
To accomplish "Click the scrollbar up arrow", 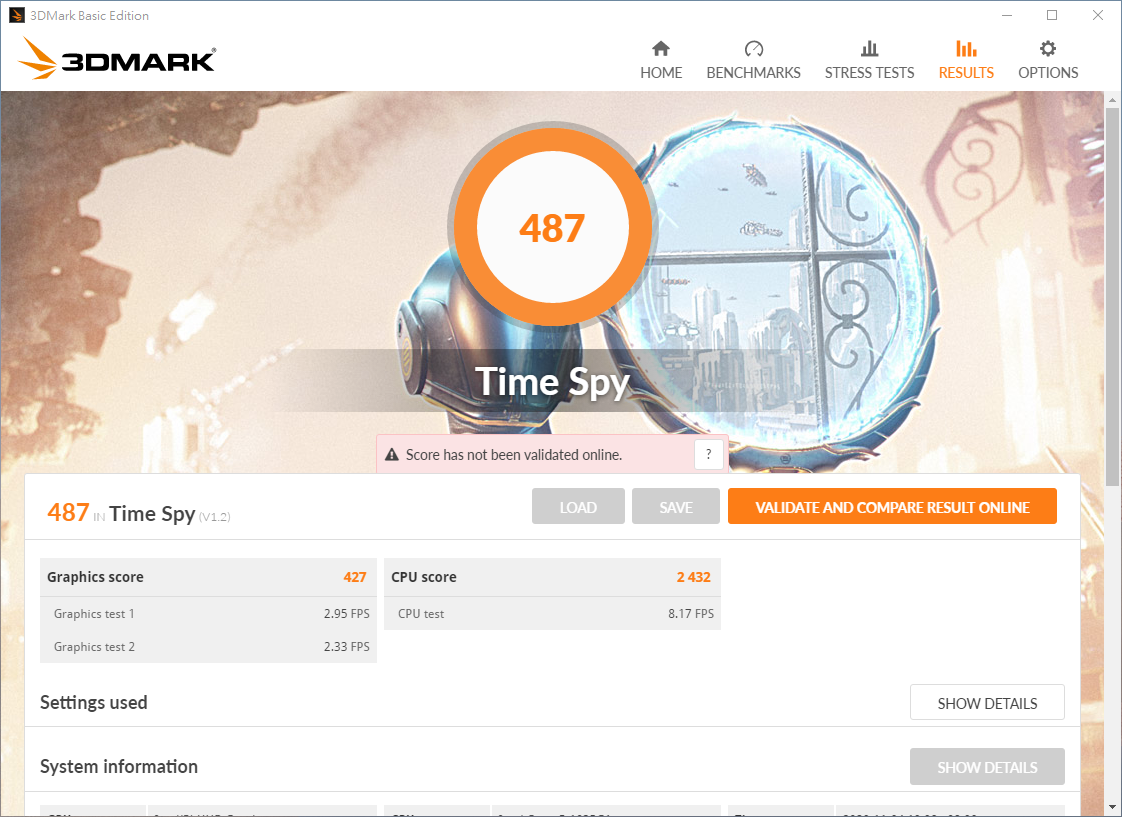I will pos(1112,100).
